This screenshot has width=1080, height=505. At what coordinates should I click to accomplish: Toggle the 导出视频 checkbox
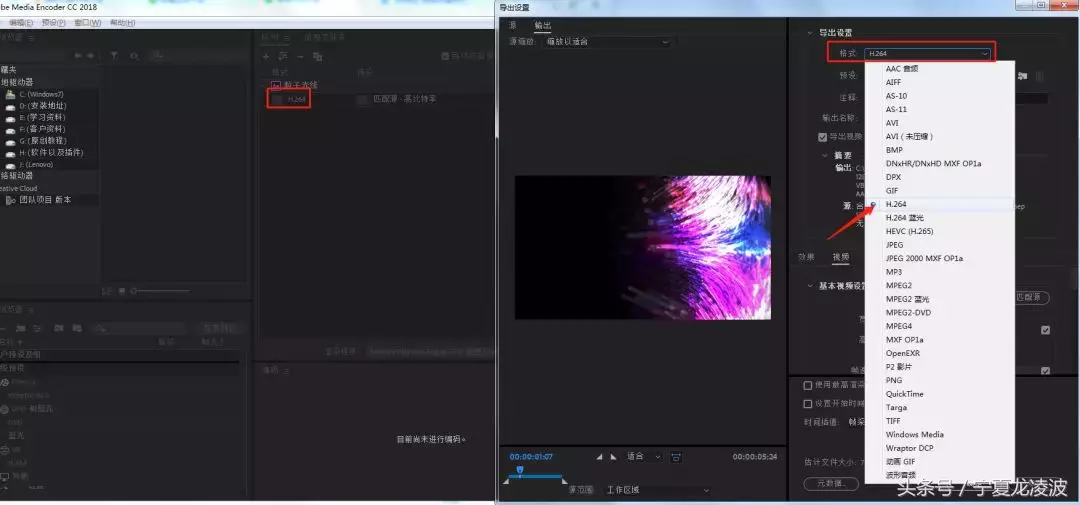tap(822, 137)
